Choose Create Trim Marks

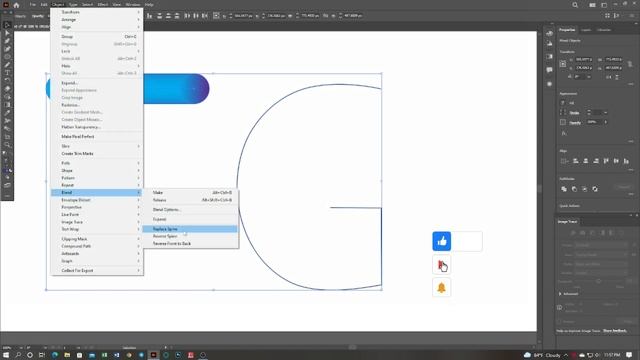97,153
